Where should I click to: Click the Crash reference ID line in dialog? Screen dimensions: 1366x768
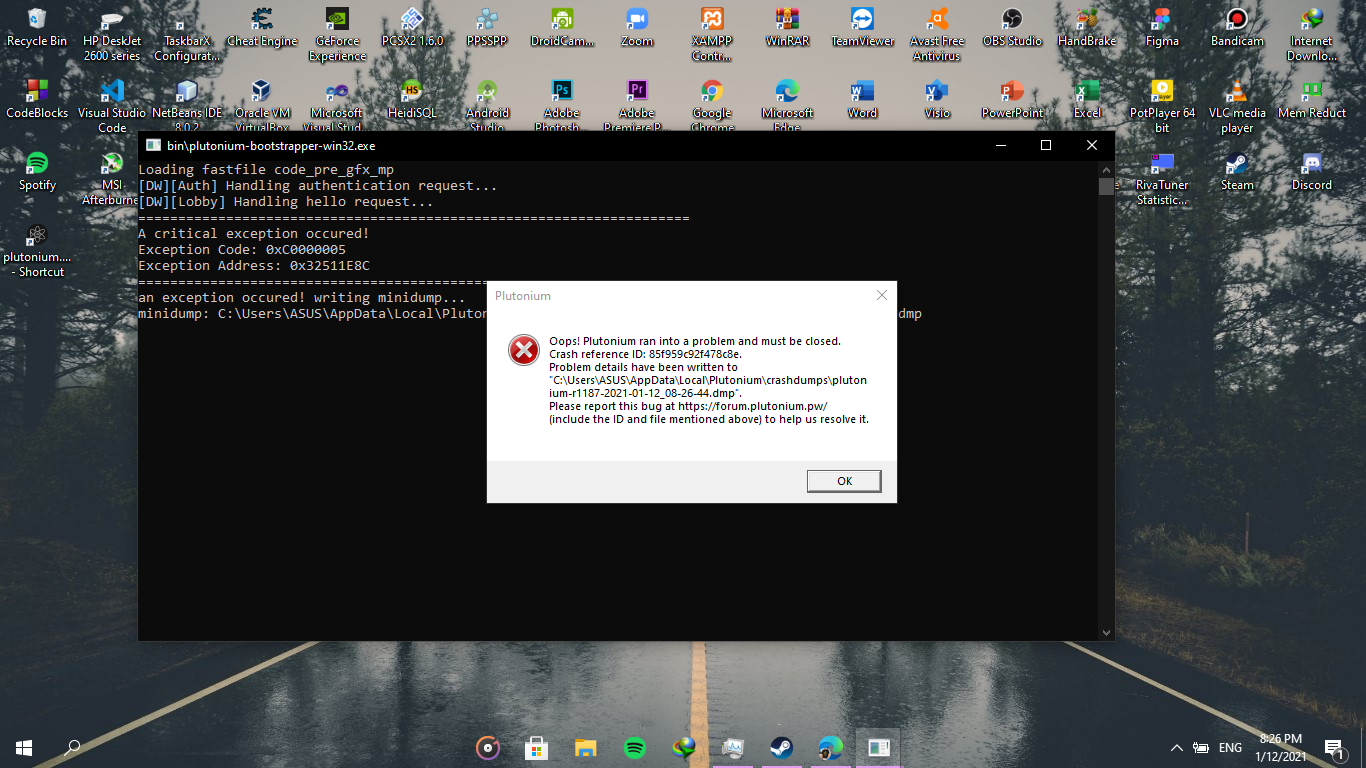pos(645,354)
